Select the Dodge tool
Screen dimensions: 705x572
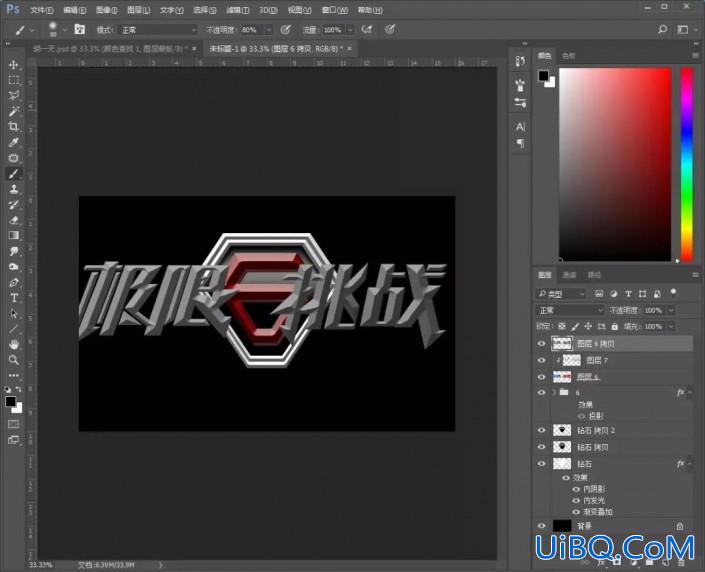click(x=13, y=267)
